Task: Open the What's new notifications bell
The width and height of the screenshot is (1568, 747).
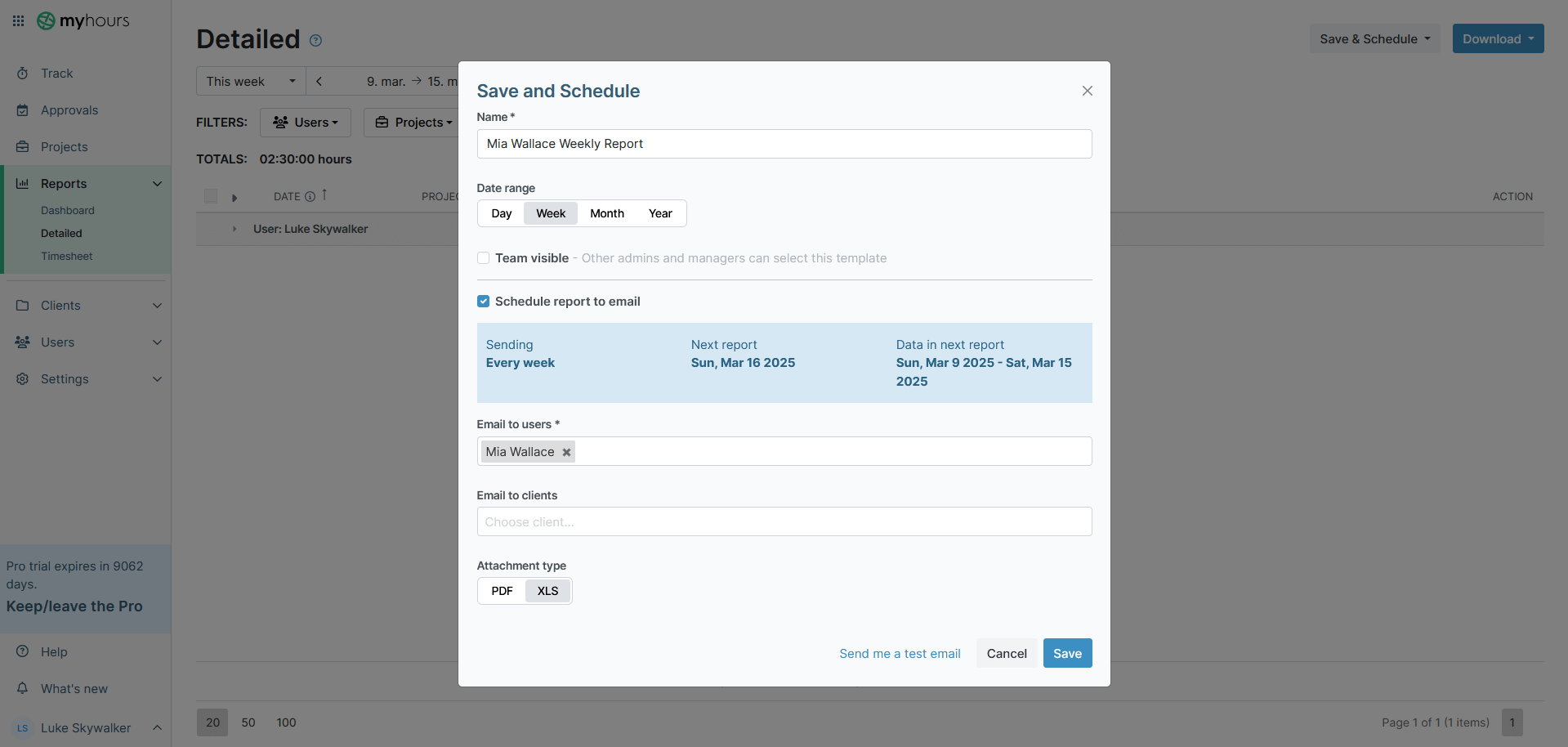Action: point(23,688)
